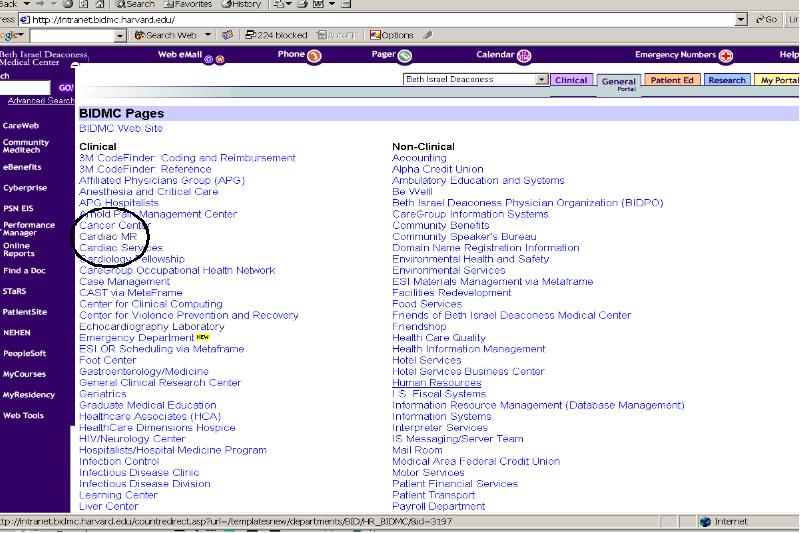The image size is (800, 533).
Task: Switch to the Clinical tab
Action: point(571,80)
